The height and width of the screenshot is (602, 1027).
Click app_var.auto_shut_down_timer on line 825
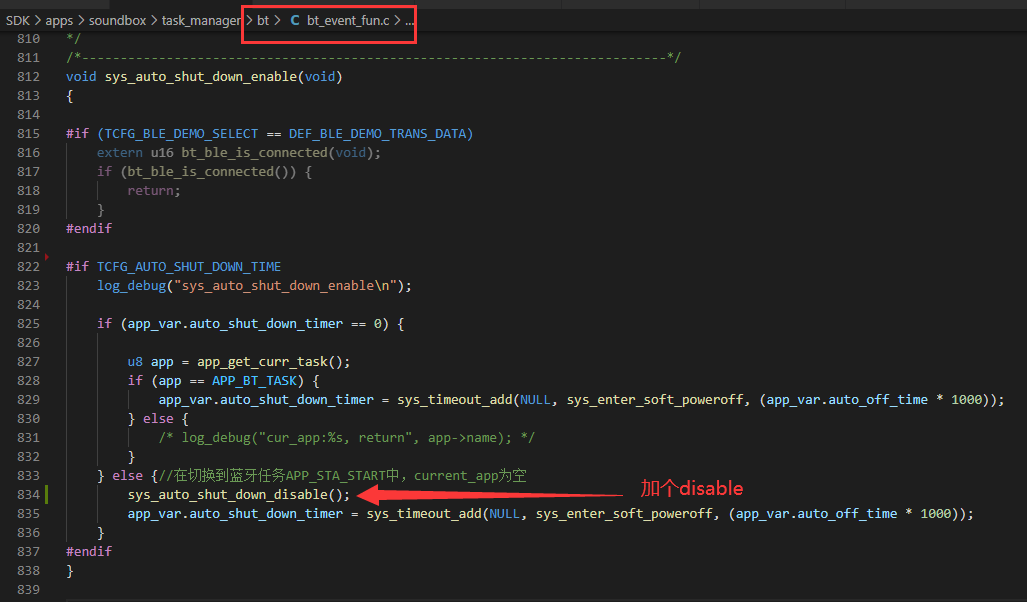tap(235, 324)
